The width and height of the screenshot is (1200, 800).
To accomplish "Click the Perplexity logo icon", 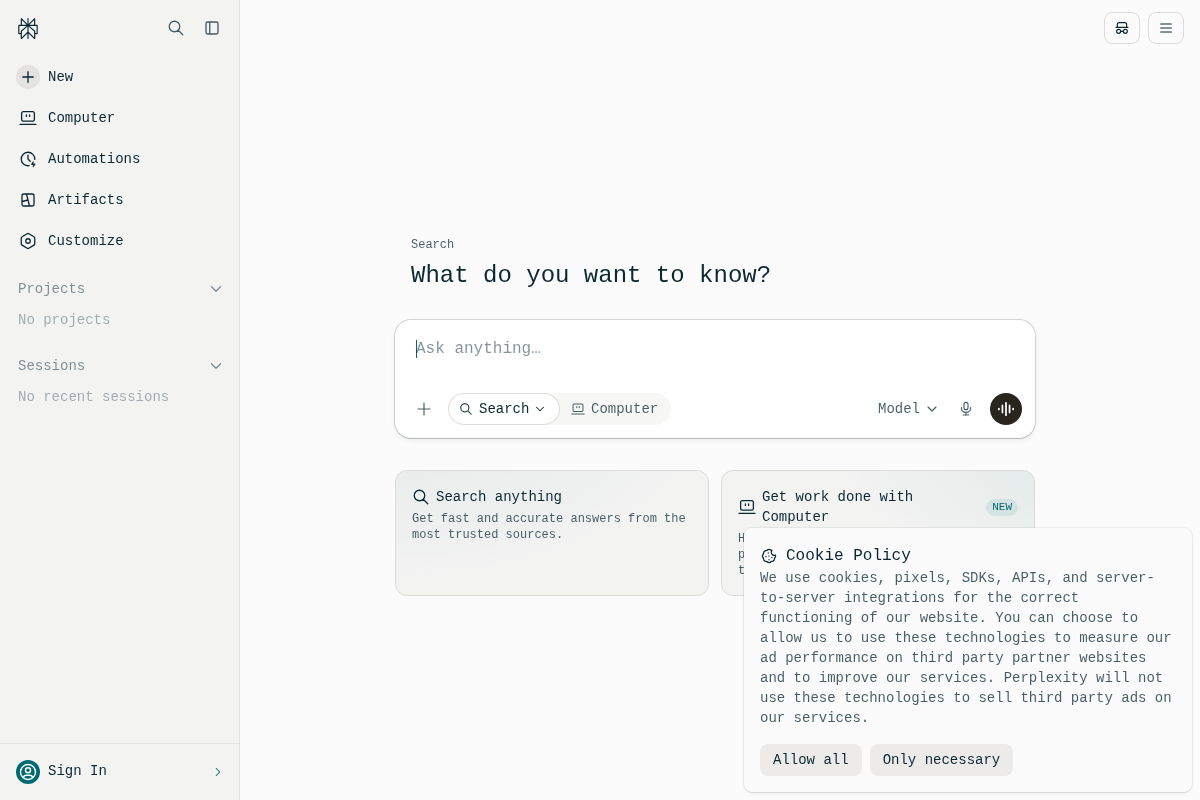I will click(28, 28).
